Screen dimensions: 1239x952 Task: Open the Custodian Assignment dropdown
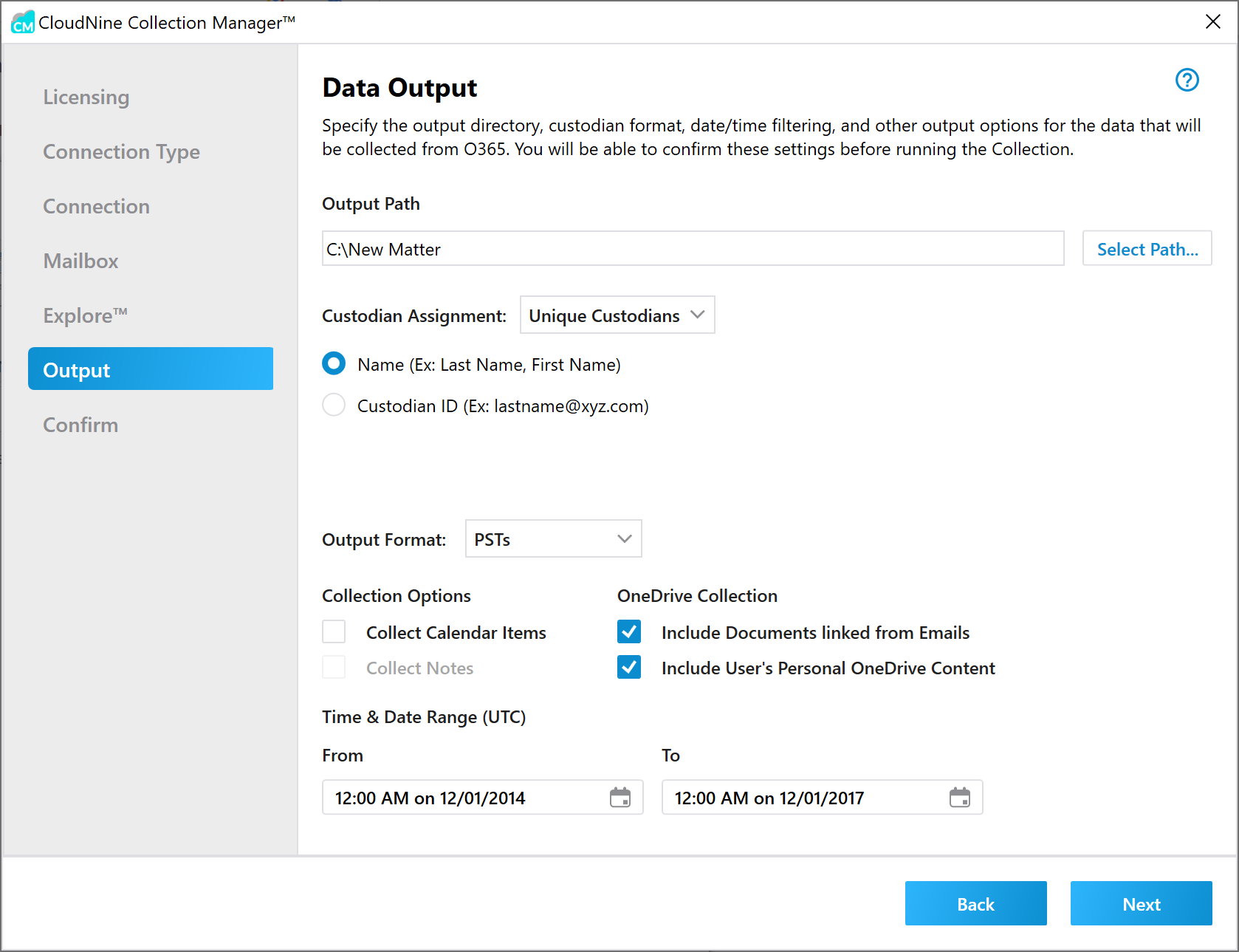click(x=617, y=315)
